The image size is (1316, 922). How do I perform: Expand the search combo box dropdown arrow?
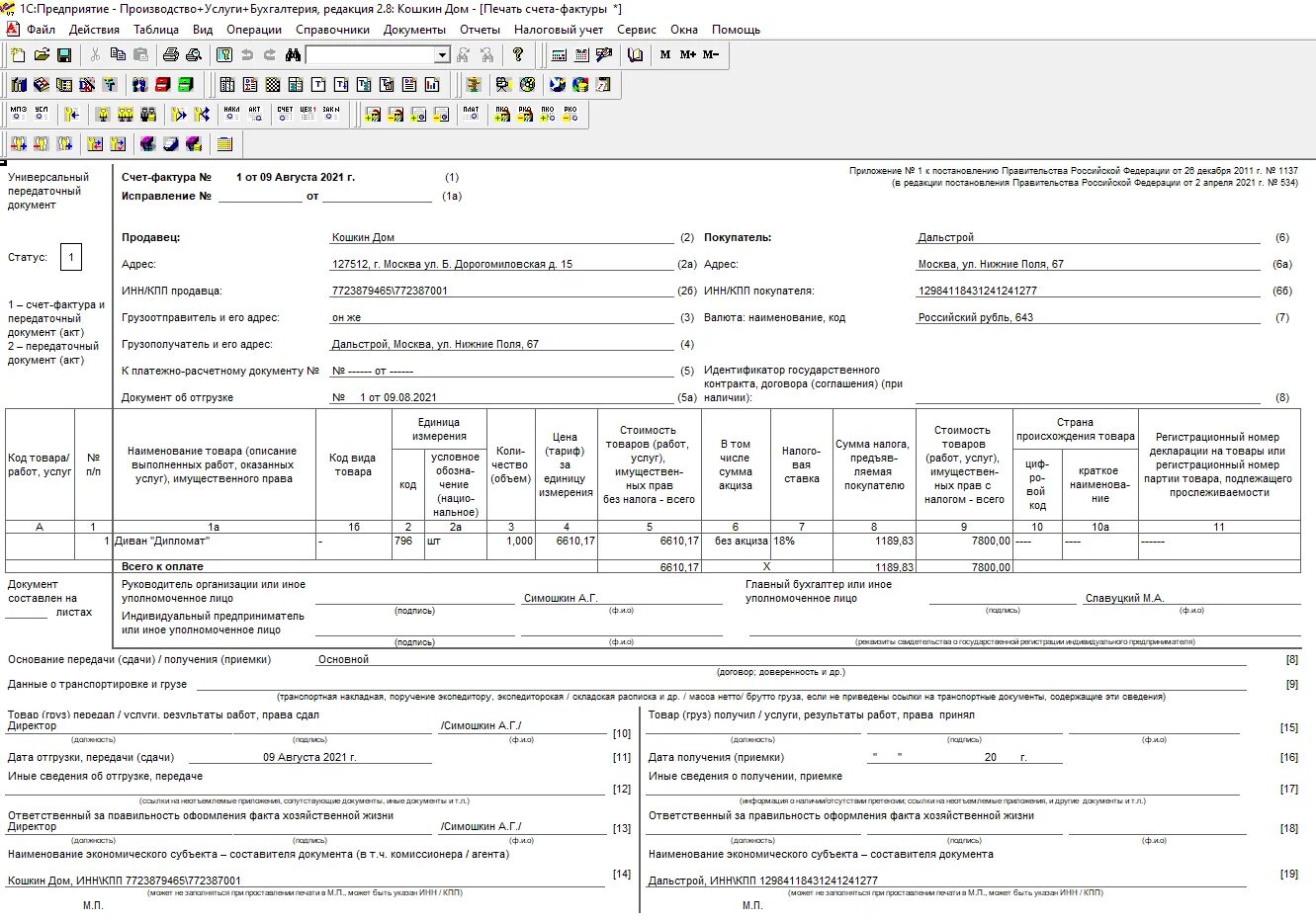(x=442, y=55)
